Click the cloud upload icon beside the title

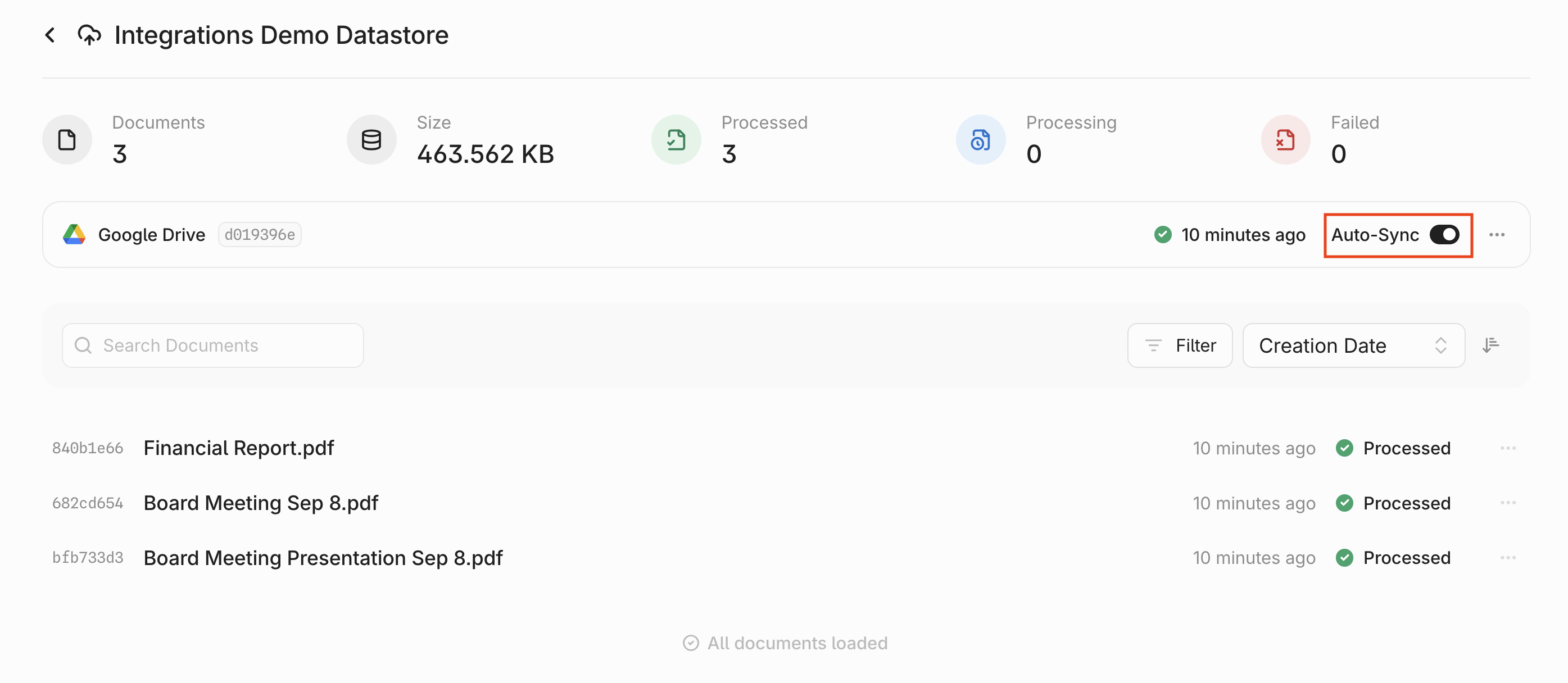pos(89,35)
